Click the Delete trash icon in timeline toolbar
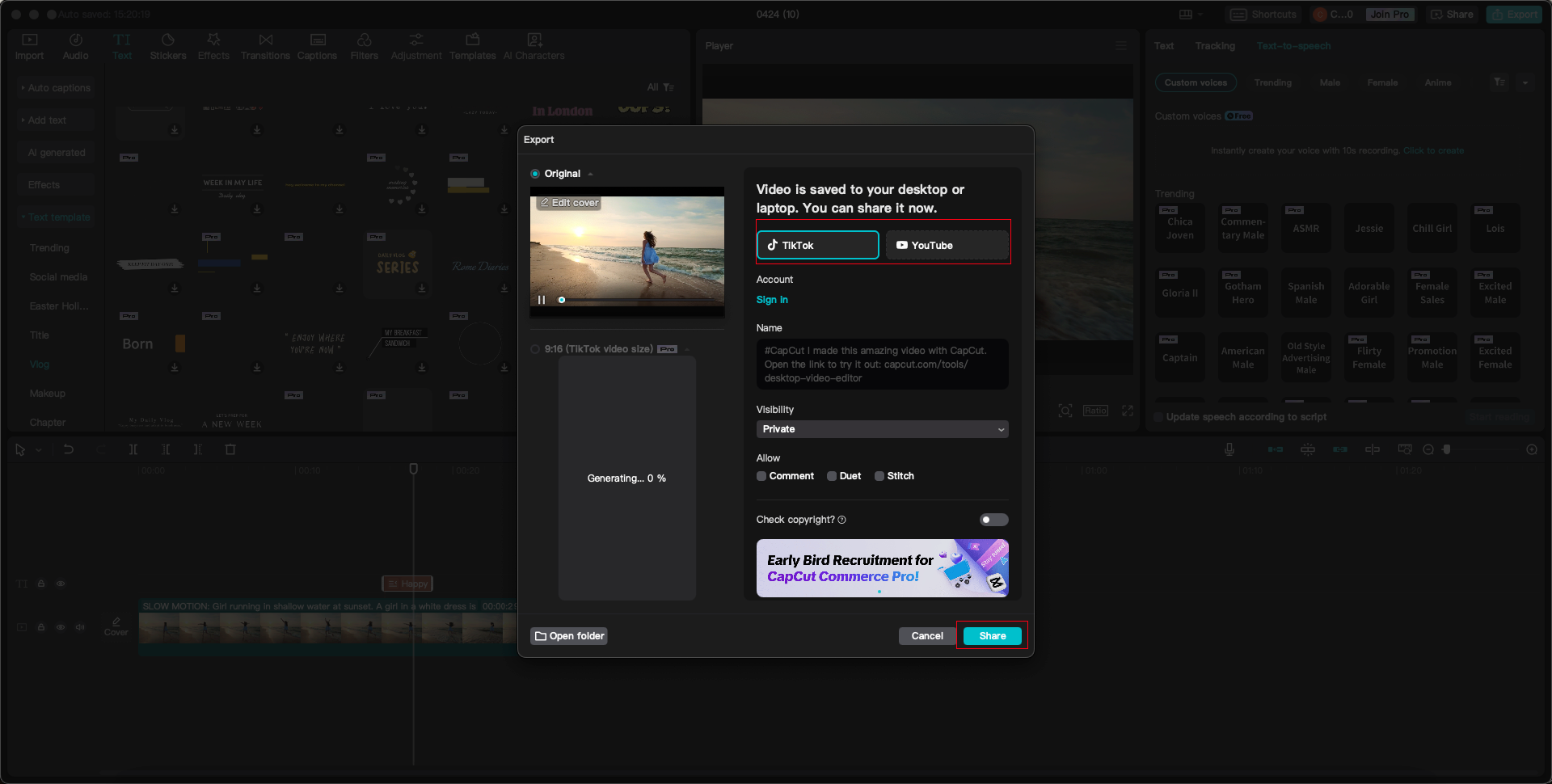Viewport: 1552px width, 784px height. [230, 449]
